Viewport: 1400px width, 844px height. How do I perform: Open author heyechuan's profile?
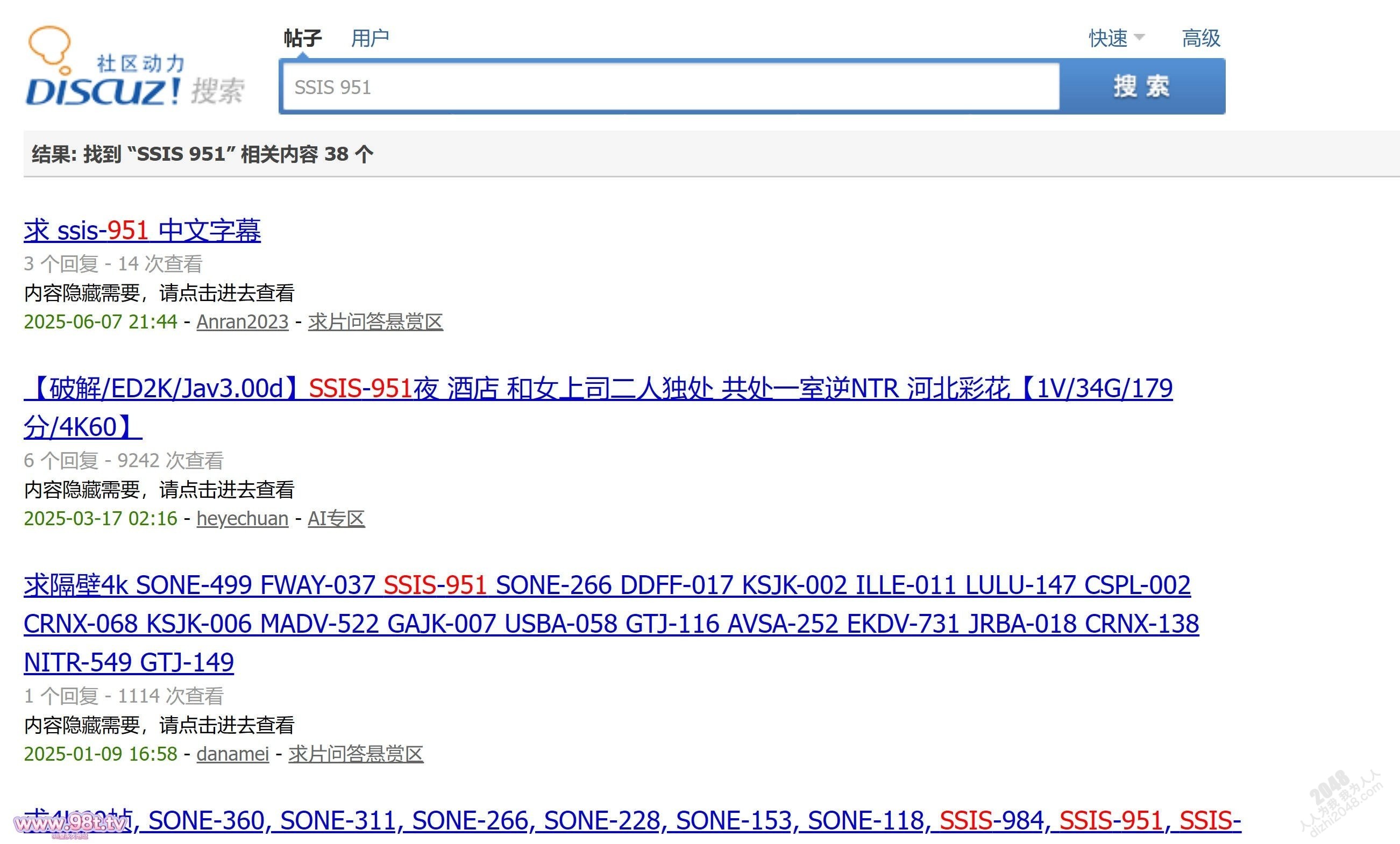point(242,519)
